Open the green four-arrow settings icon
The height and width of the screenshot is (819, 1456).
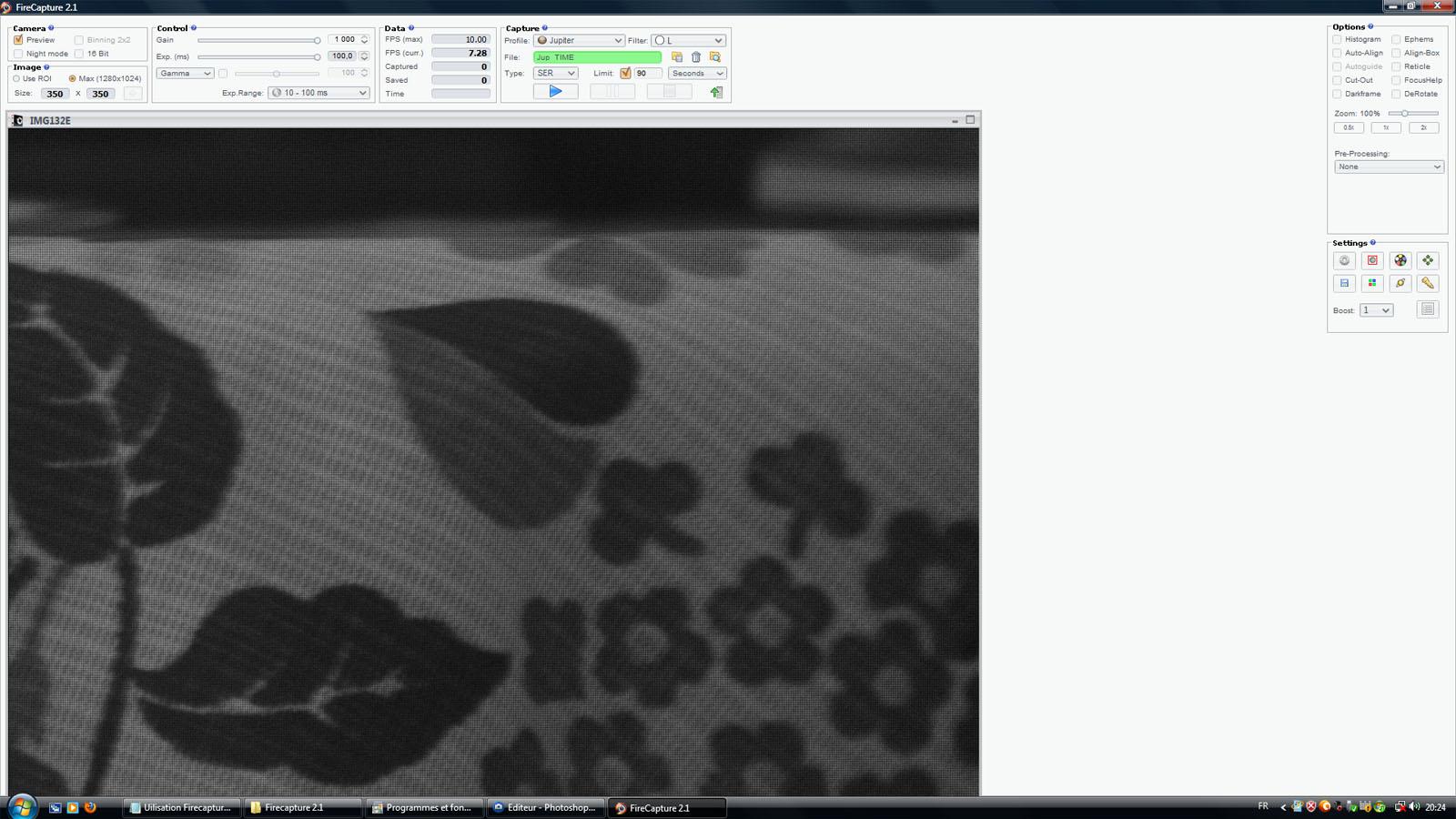coord(1428,260)
